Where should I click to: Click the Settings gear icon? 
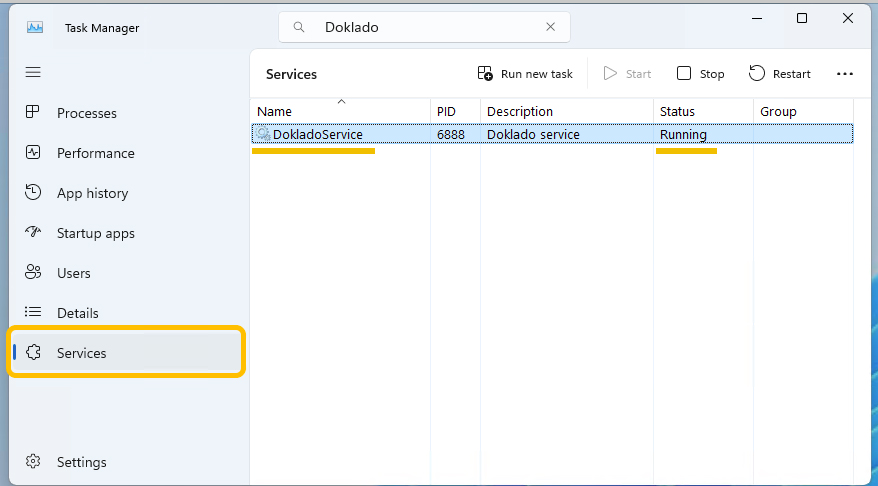pyautogui.click(x=33, y=461)
